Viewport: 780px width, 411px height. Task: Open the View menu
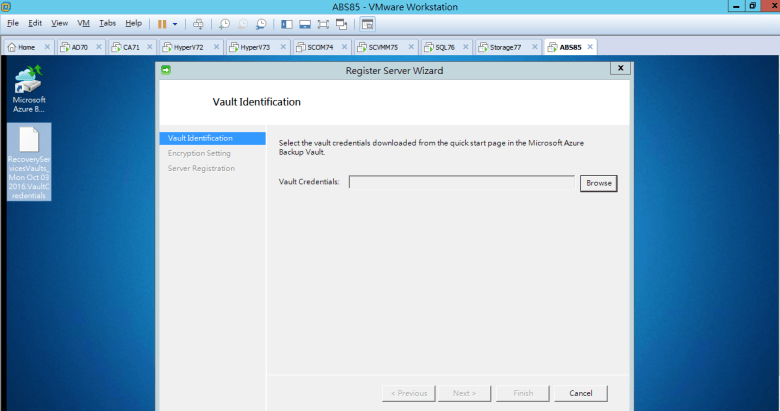tap(60, 22)
